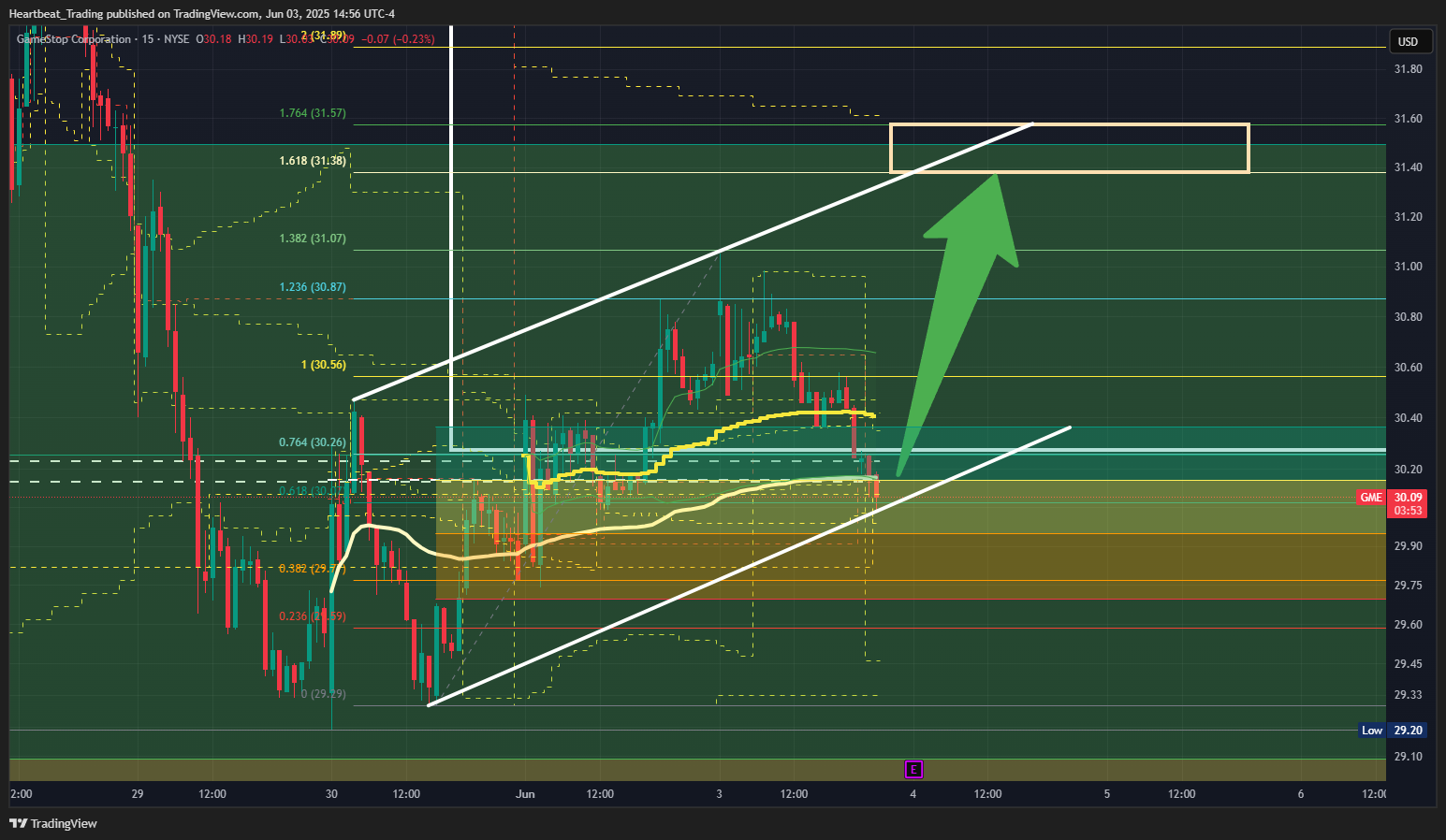
Task: Click the 6 date label on time axis
Action: 1301,794
